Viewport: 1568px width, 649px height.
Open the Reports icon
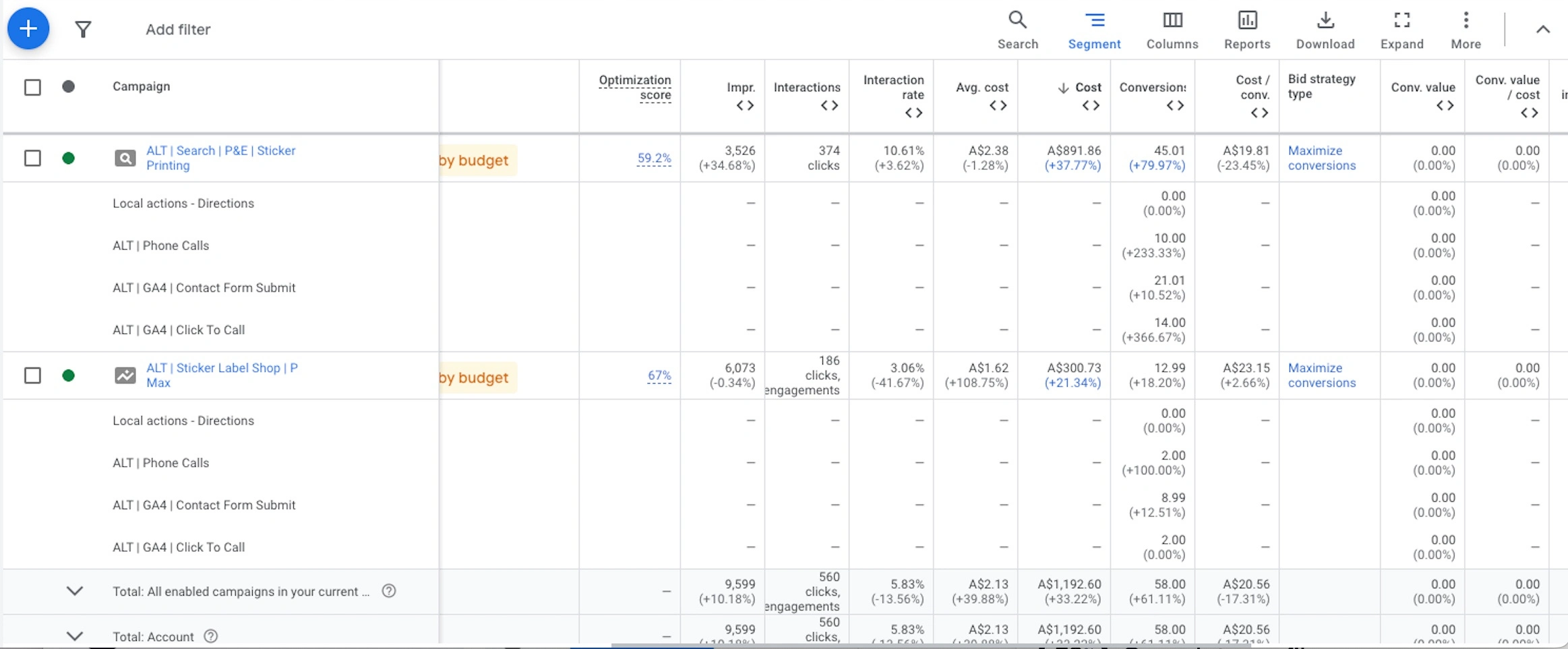pyautogui.click(x=1247, y=29)
